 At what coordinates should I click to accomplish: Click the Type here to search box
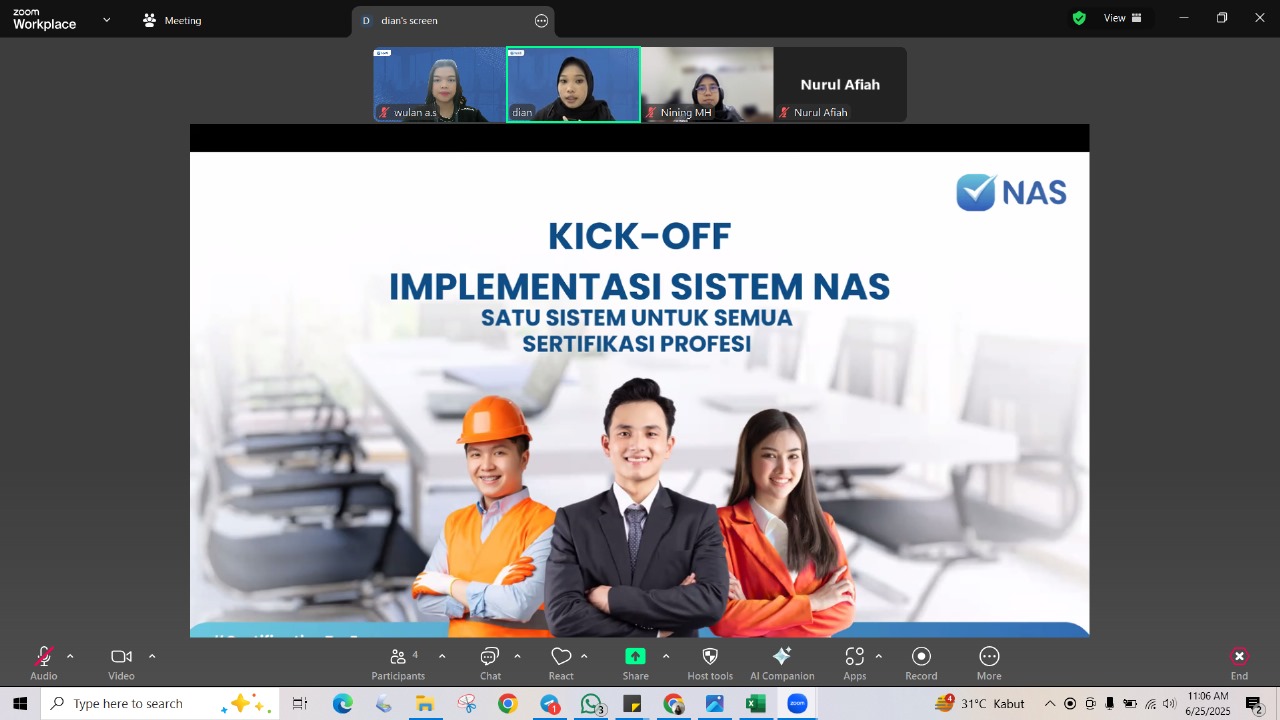[x=160, y=704]
